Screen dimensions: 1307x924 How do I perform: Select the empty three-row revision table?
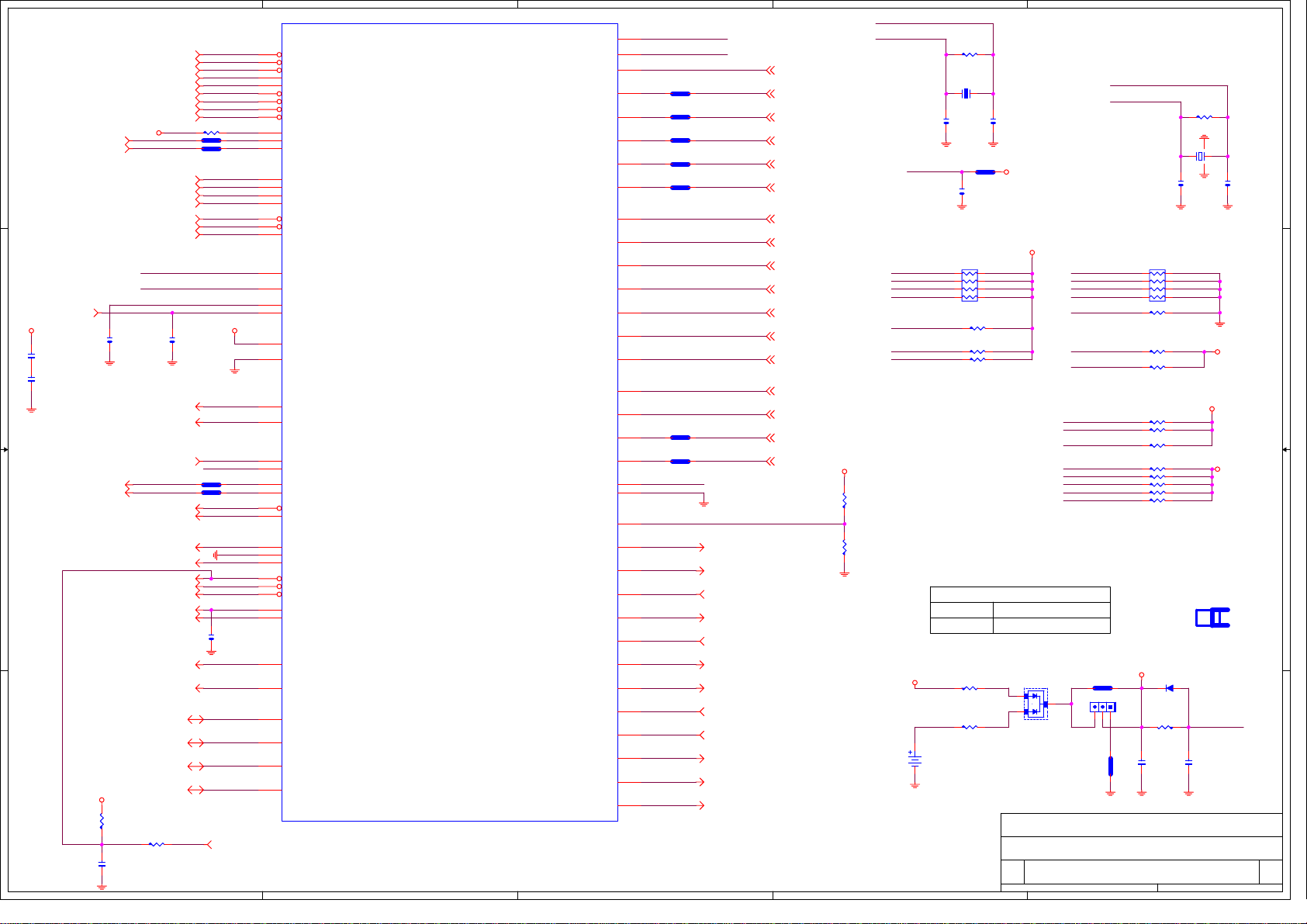pos(1020,610)
